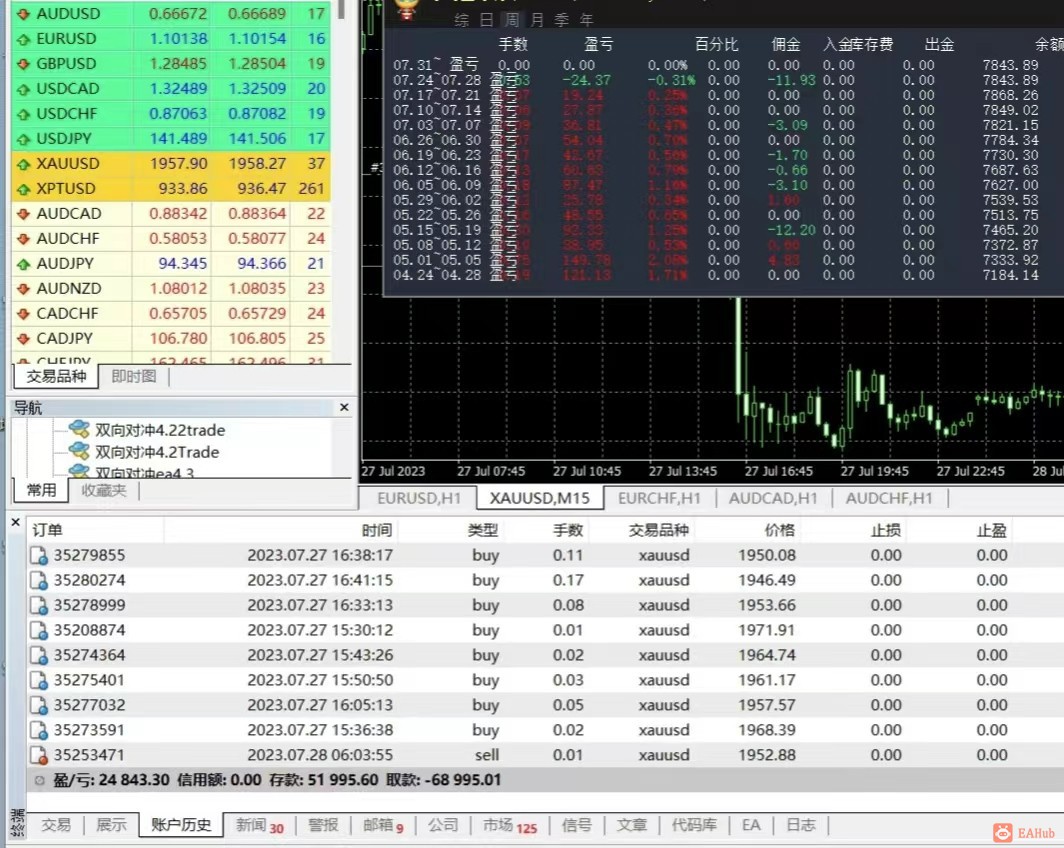Click the XAUUSD arrow icon
This screenshot has width=1064, height=848.
[x=24, y=164]
